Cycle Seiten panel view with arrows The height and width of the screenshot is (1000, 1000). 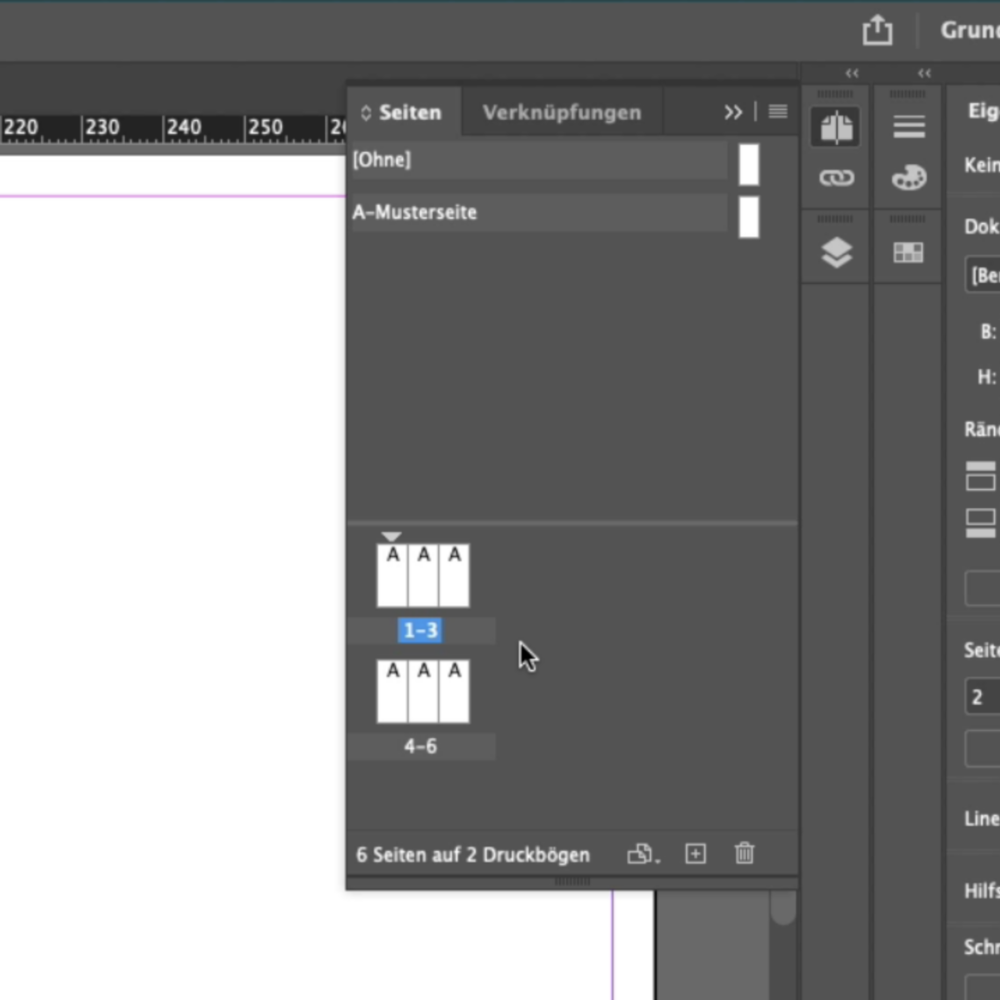coord(365,113)
